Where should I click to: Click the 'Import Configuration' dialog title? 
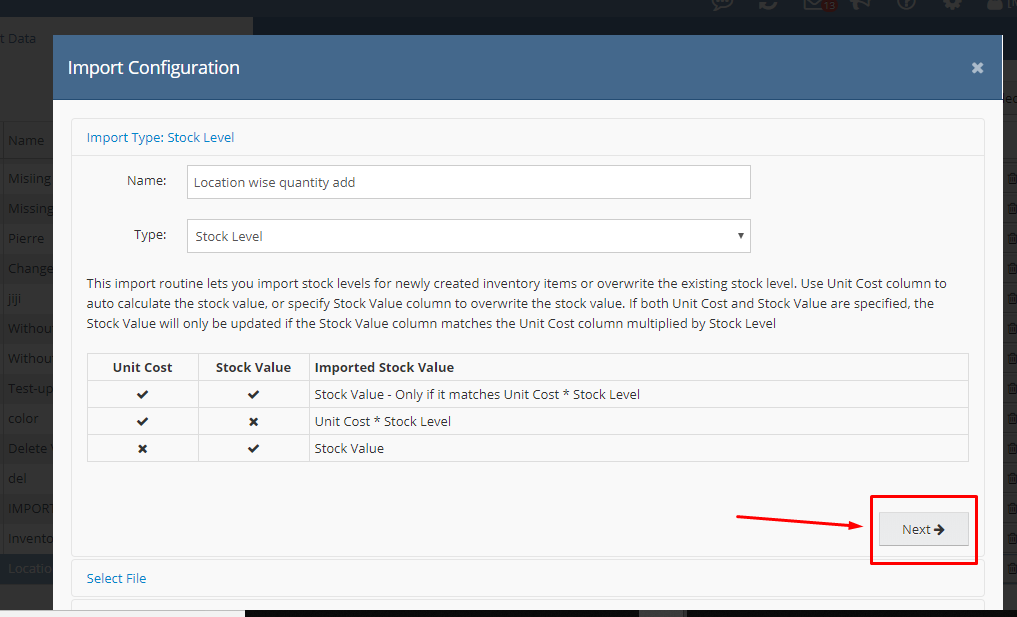[x=154, y=67]
